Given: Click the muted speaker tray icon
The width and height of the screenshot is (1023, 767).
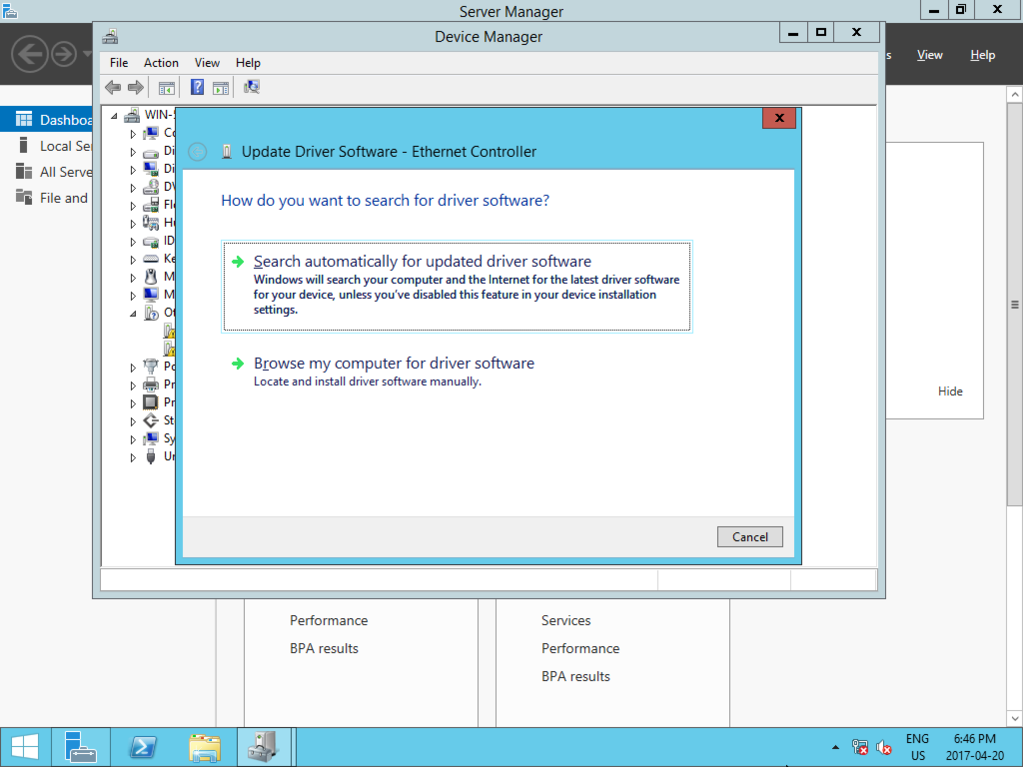Looking at the screenshot, I should tap(884, 747).
